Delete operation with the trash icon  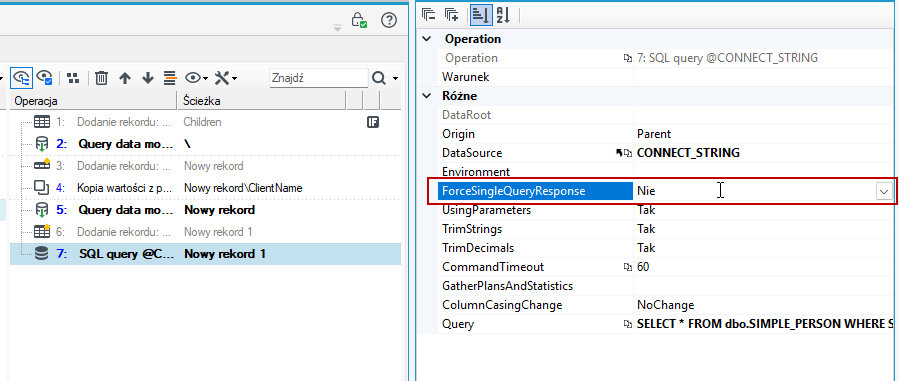pos(101,78)
